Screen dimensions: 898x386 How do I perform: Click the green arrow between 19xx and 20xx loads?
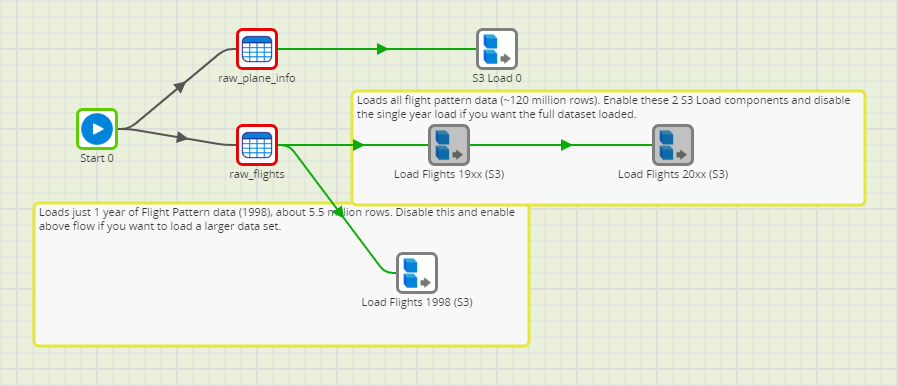[566, 145]
